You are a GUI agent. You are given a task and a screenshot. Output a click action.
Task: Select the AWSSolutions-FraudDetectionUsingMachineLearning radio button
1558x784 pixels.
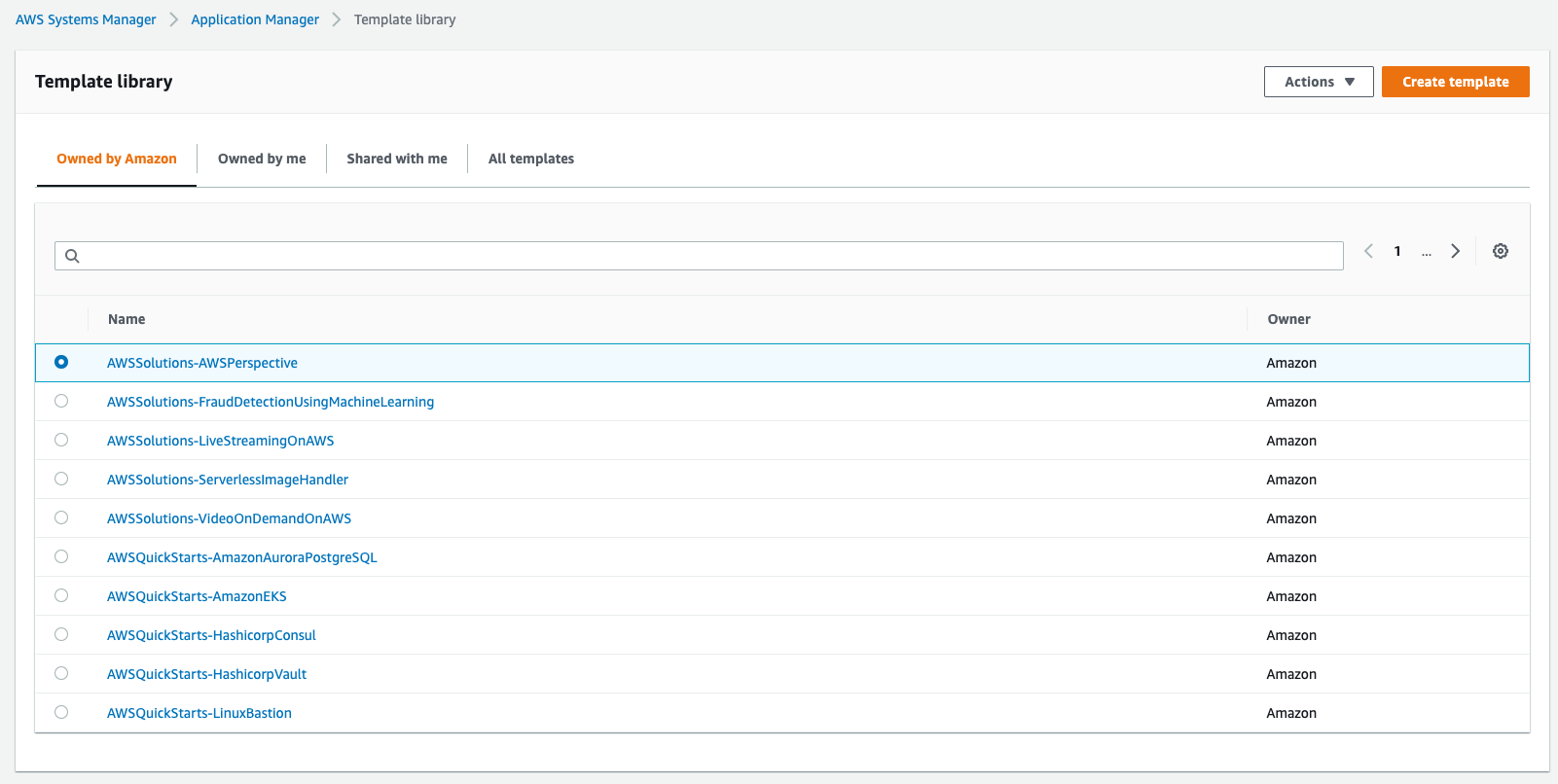click(61, 401)
